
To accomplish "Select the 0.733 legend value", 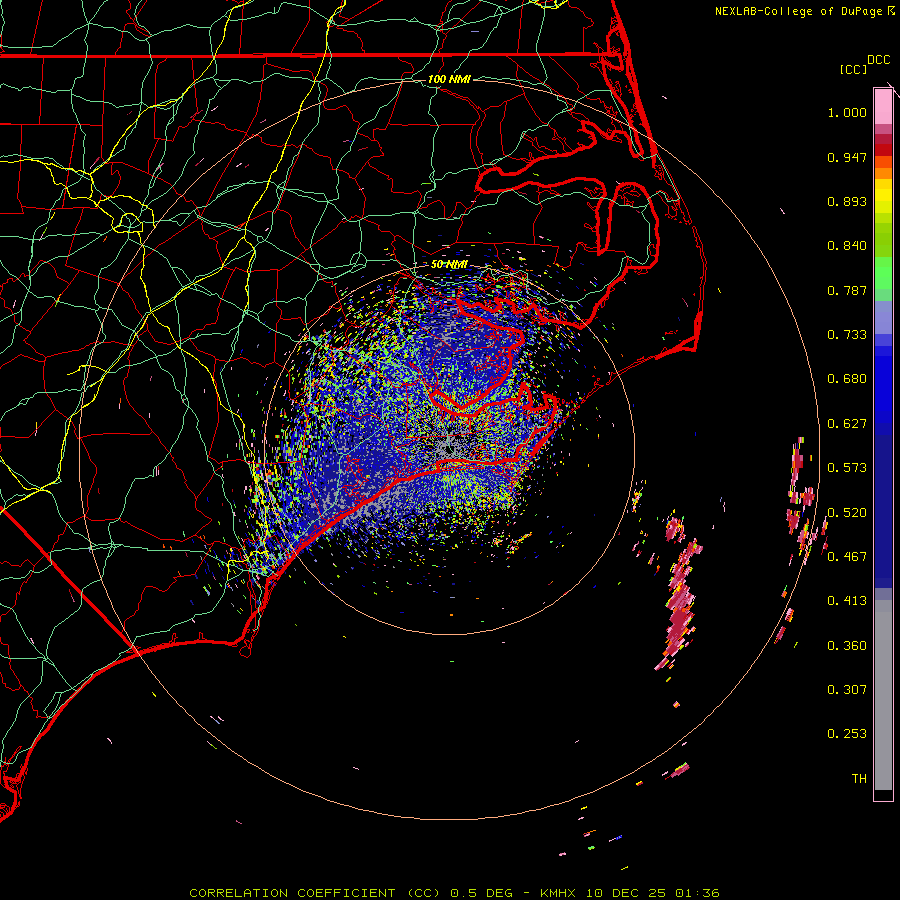I will pyautogui.click(x=847, y=335).
